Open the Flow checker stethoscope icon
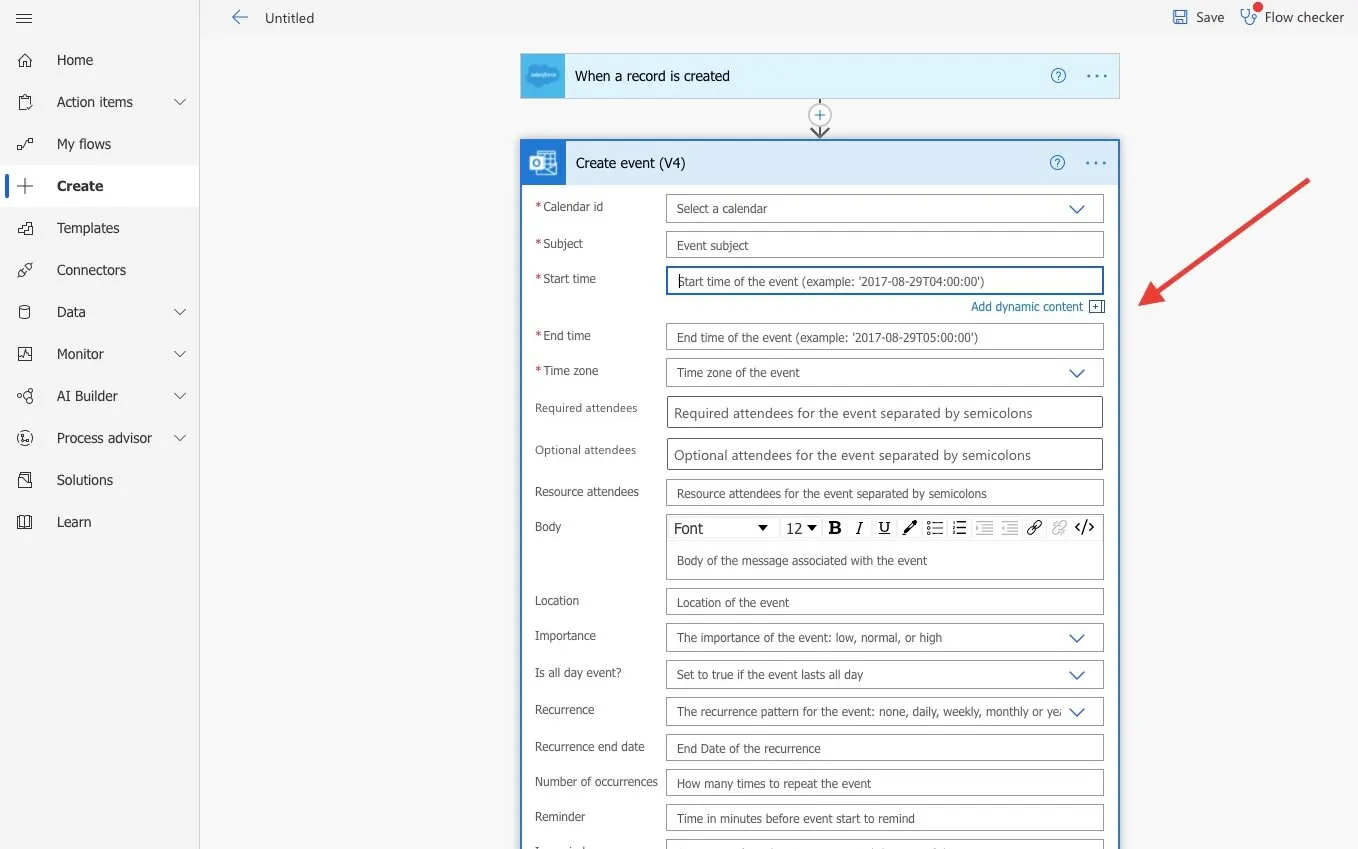This screenshot has height=849, width=1358. tap(1249, 16)
